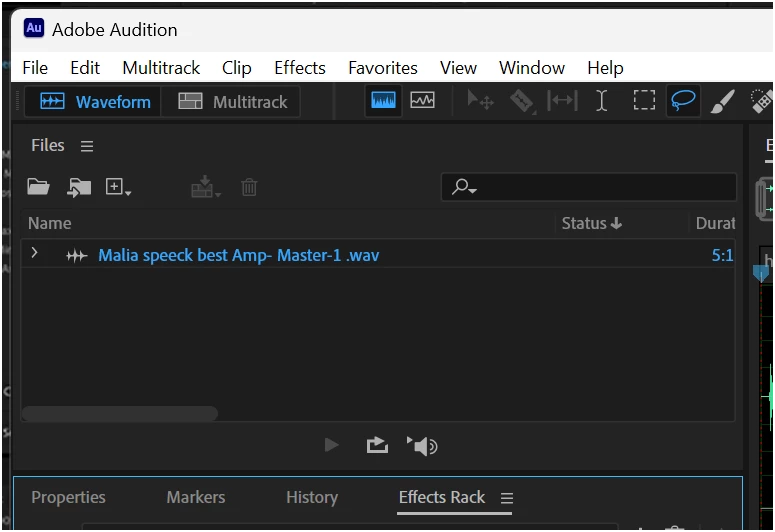The width and height of the screenshot is (775, 532).
Task: Open the Window menu
Action: [x=532, y=68]
